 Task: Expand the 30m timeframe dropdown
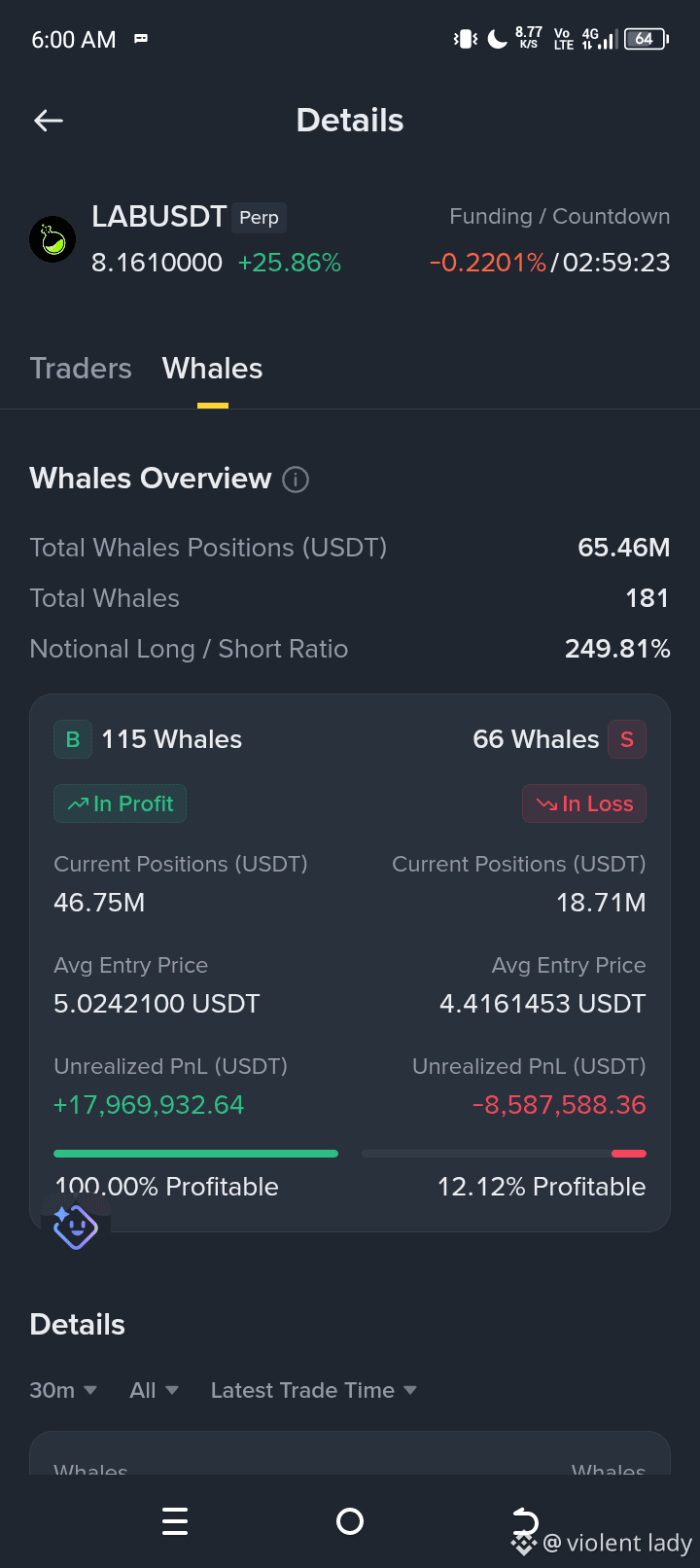(63, 1390)
